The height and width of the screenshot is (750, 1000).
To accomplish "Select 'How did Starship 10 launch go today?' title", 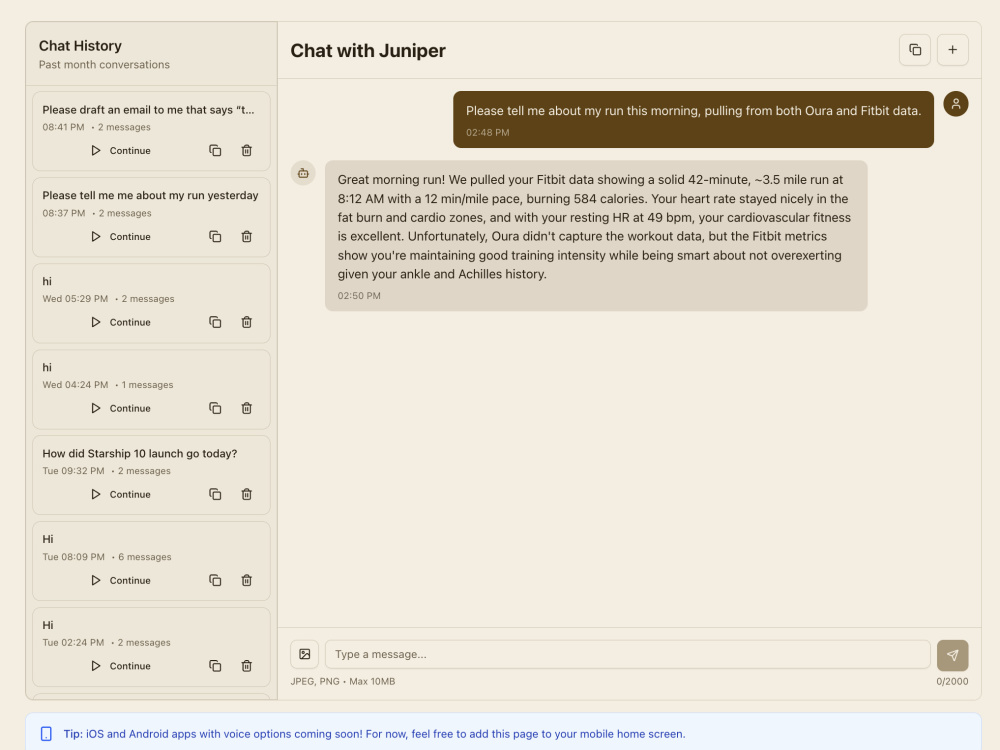I will click(x=140, y=453).
